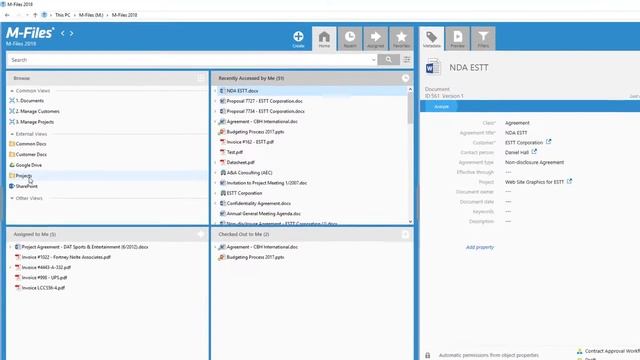
Task: Open the Favorites star tab
Action: tap(401, 39)
